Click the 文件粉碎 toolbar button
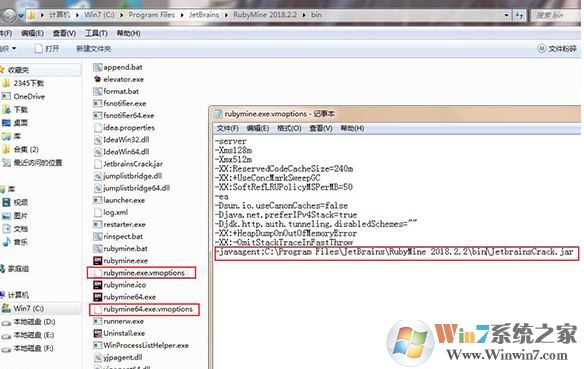Screen dimensions: 584x369 tap(557, 49)
